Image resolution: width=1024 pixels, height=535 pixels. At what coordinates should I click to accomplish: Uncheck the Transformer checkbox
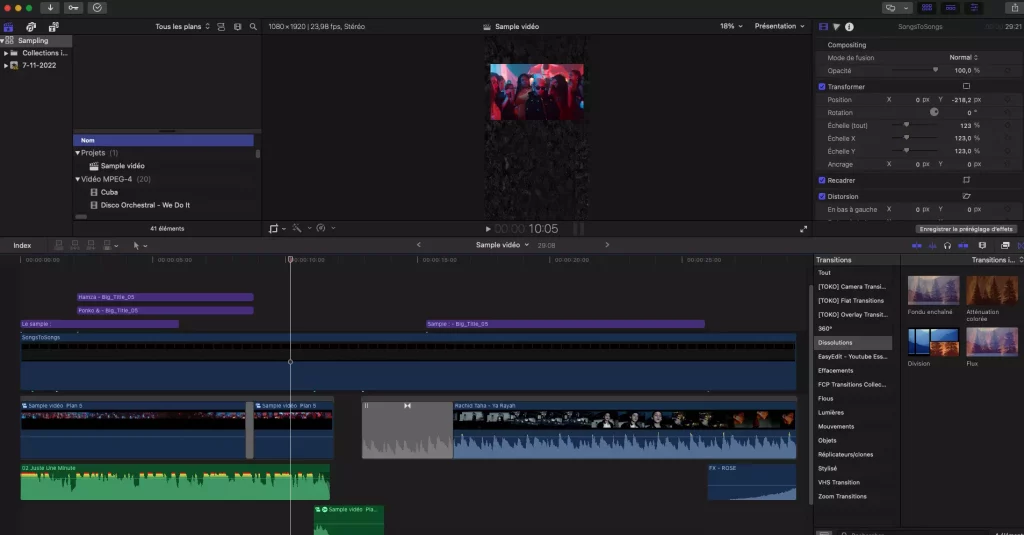[x=822, y=87]
